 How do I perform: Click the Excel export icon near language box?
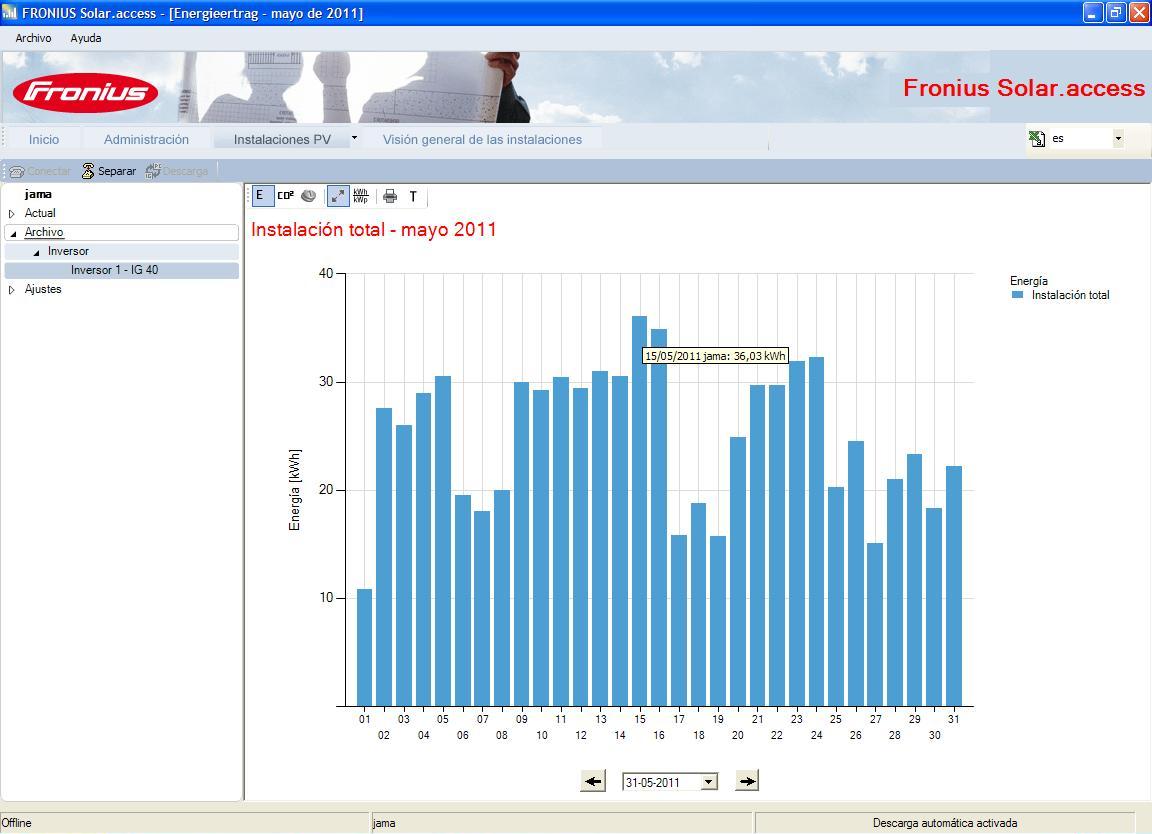(x=1037, y=138)
